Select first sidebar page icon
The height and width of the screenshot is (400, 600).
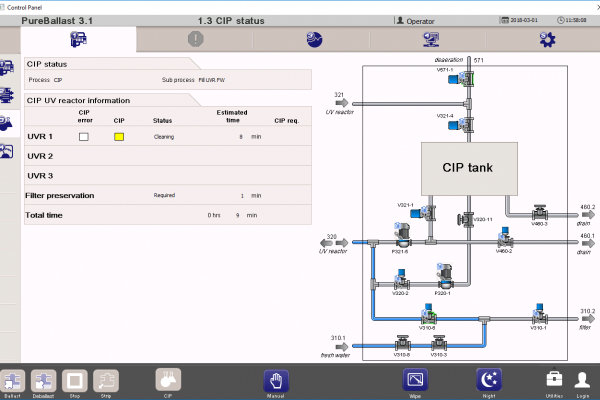(7, 67)
